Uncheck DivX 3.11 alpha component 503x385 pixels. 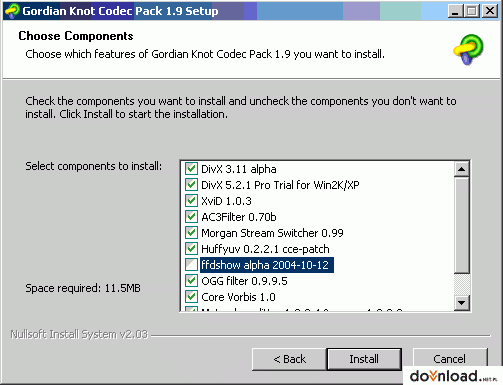click(x=191, y=169)
